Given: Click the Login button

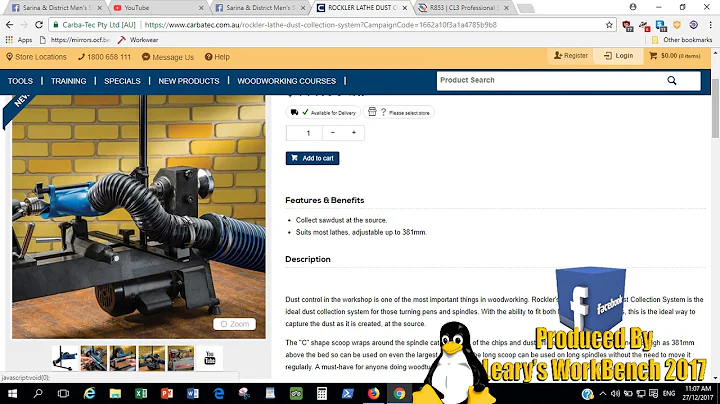Looking at the screenshot, I should (x=619, y=56).
